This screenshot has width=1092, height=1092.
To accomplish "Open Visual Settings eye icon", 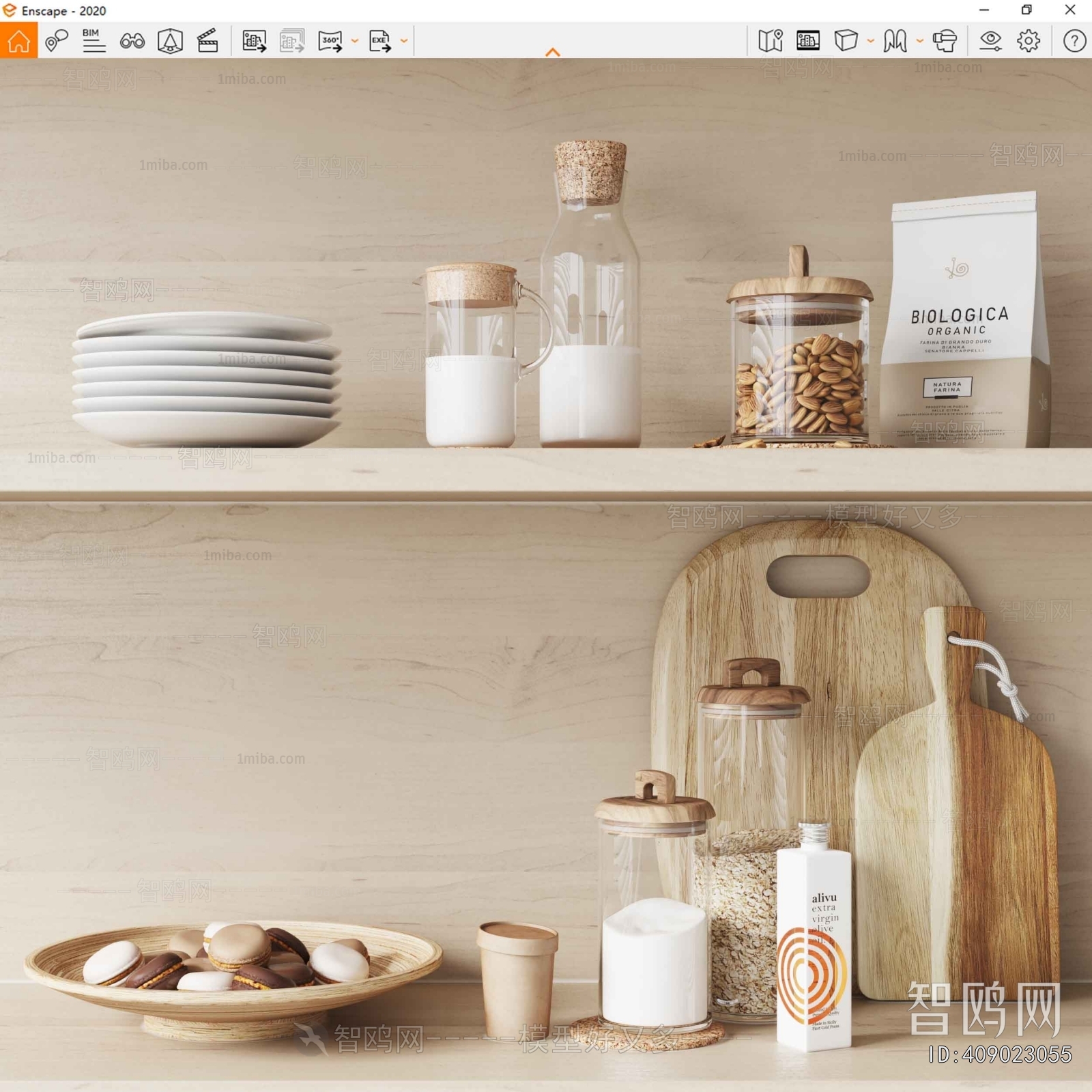I will tap(990, 41).
